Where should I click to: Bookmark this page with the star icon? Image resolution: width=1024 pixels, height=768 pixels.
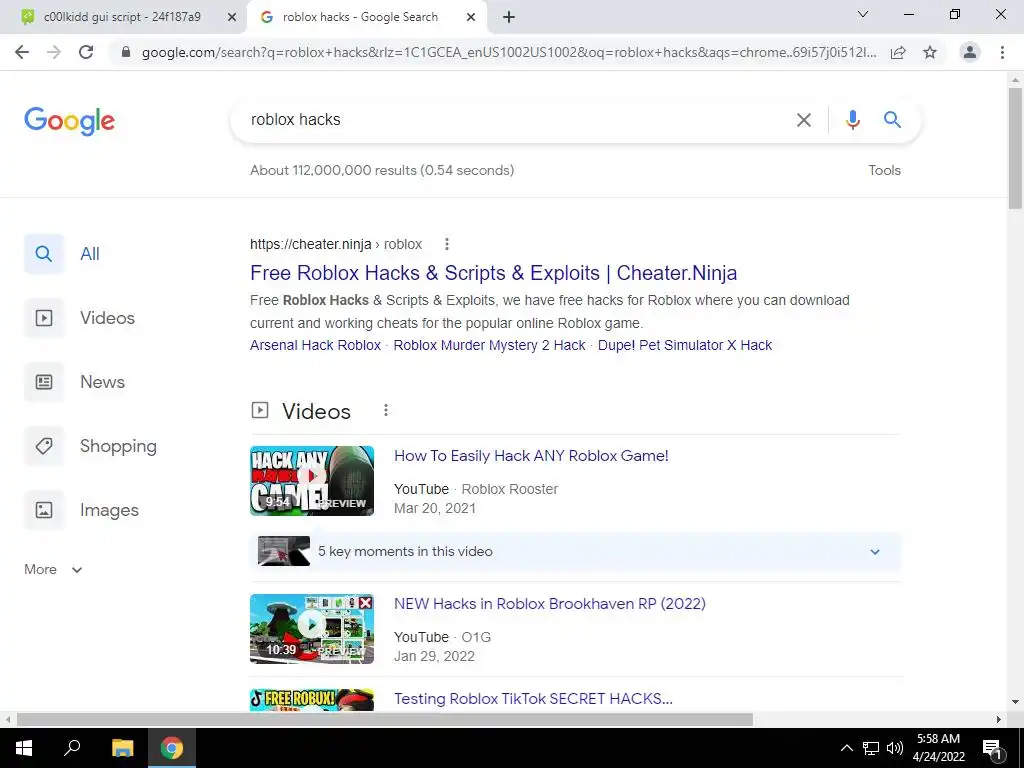coord(930,52)
